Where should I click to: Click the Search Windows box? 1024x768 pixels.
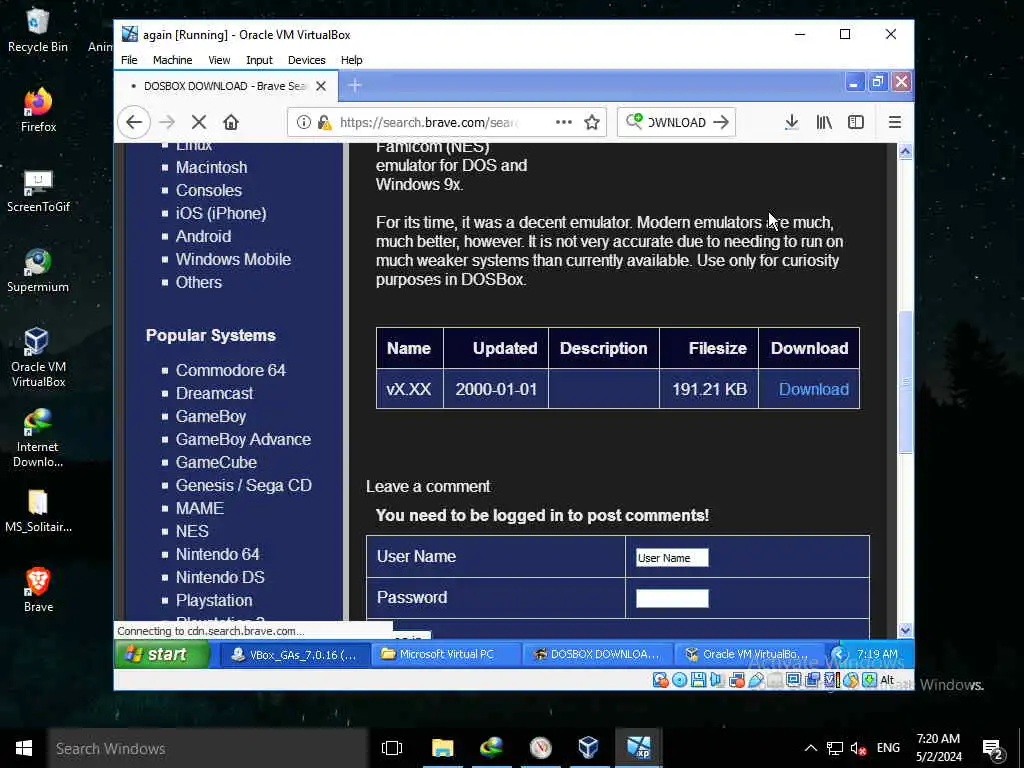click(208, 748)
